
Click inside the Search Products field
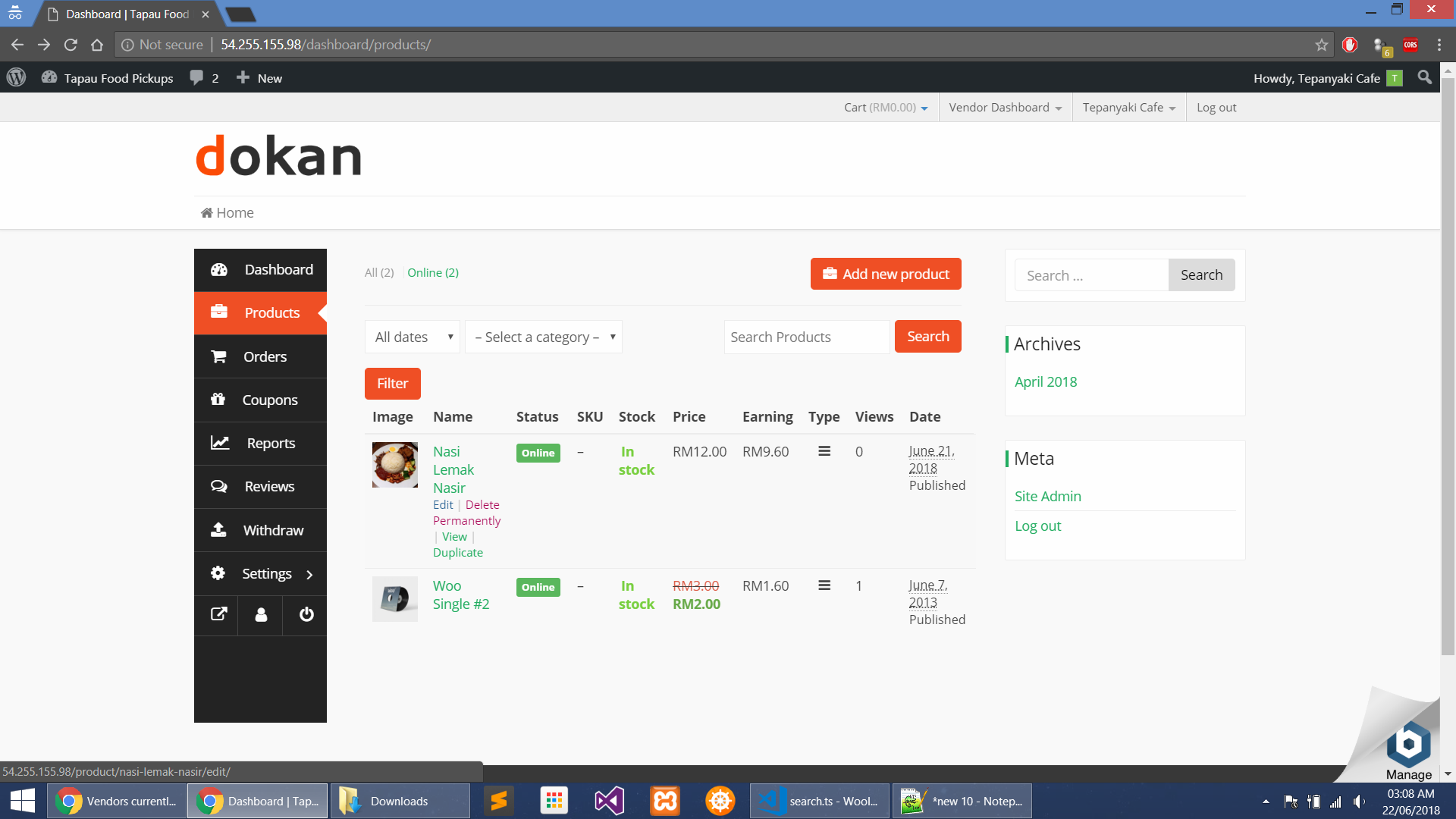point(806,337)
